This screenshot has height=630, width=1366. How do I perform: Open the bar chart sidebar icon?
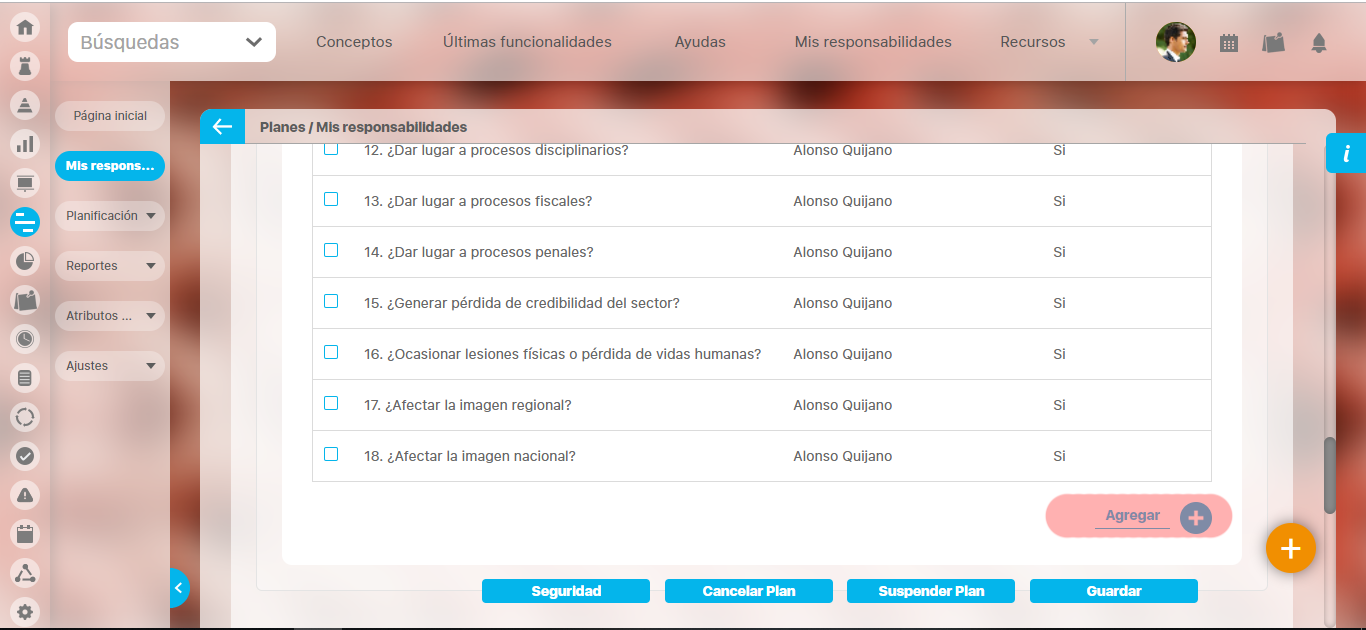click(x=25, y=144)
